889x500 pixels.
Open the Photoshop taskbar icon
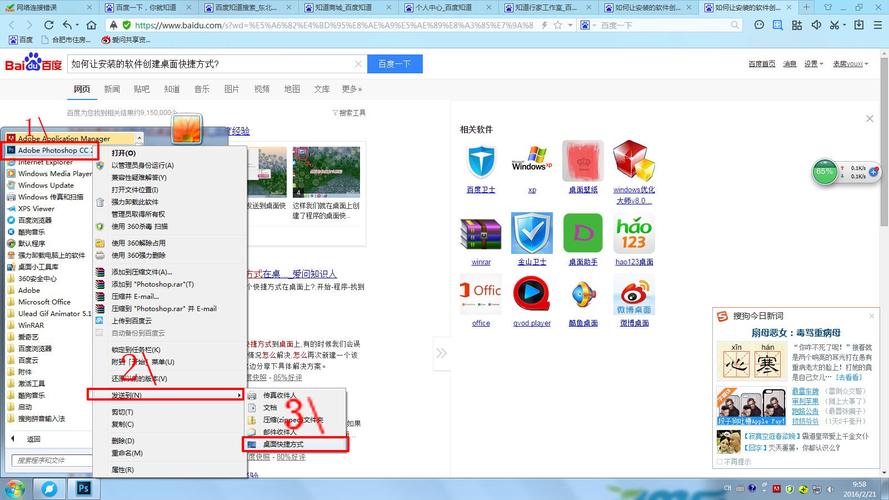tap(83, 488)
